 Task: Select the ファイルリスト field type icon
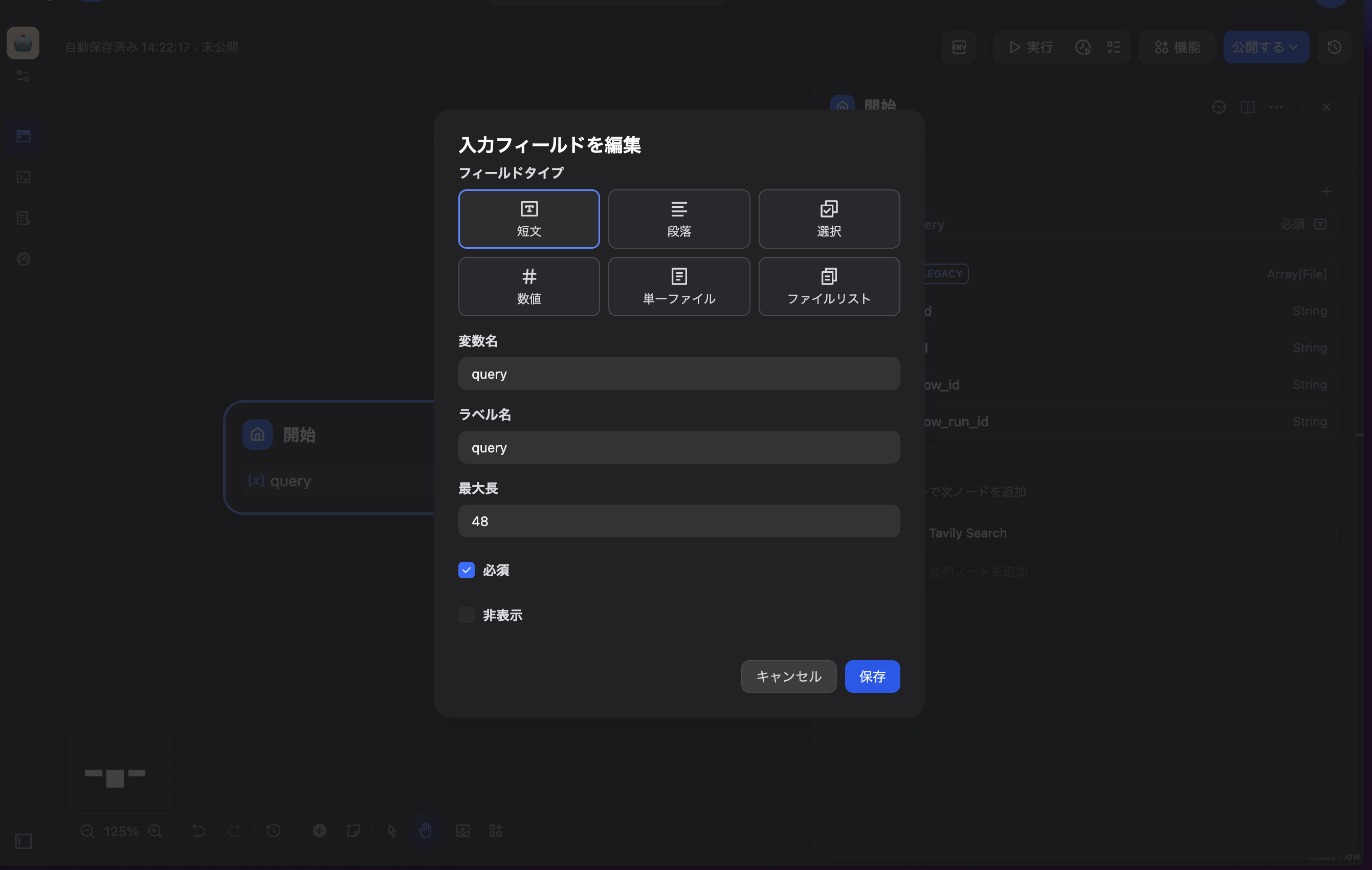pos(828,286)
